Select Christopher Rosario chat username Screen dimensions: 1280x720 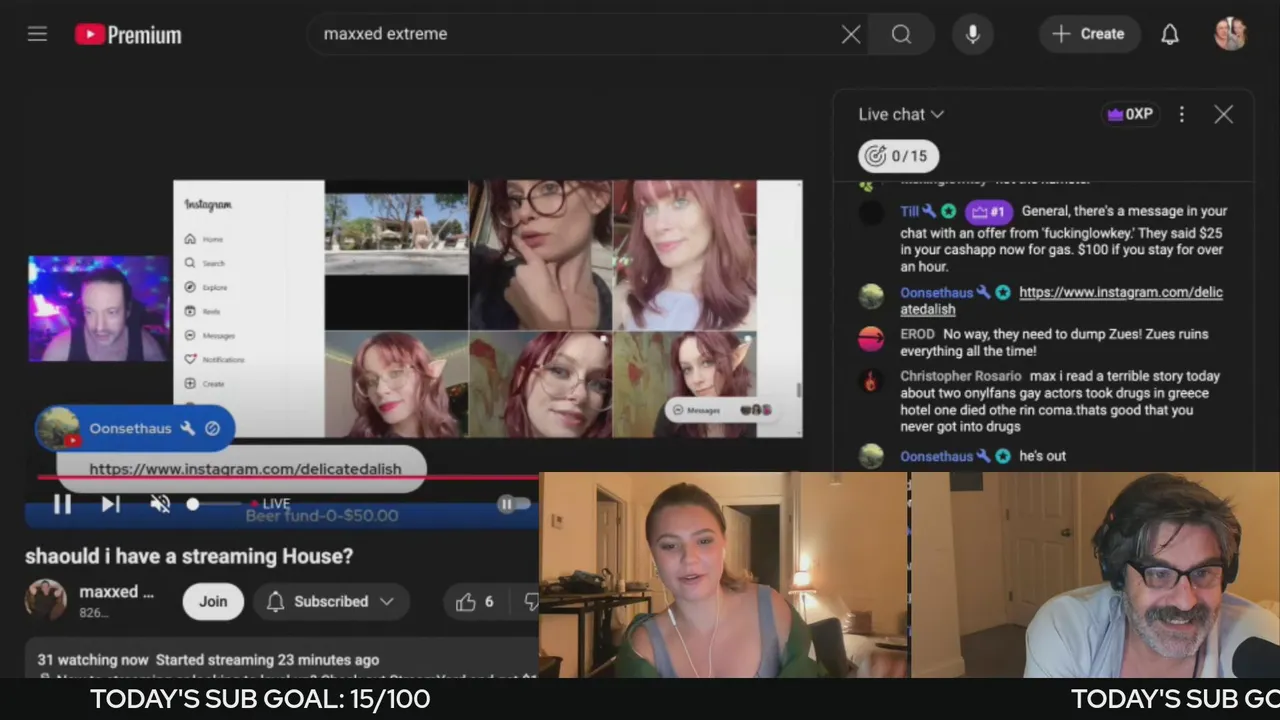coord(961,376)
